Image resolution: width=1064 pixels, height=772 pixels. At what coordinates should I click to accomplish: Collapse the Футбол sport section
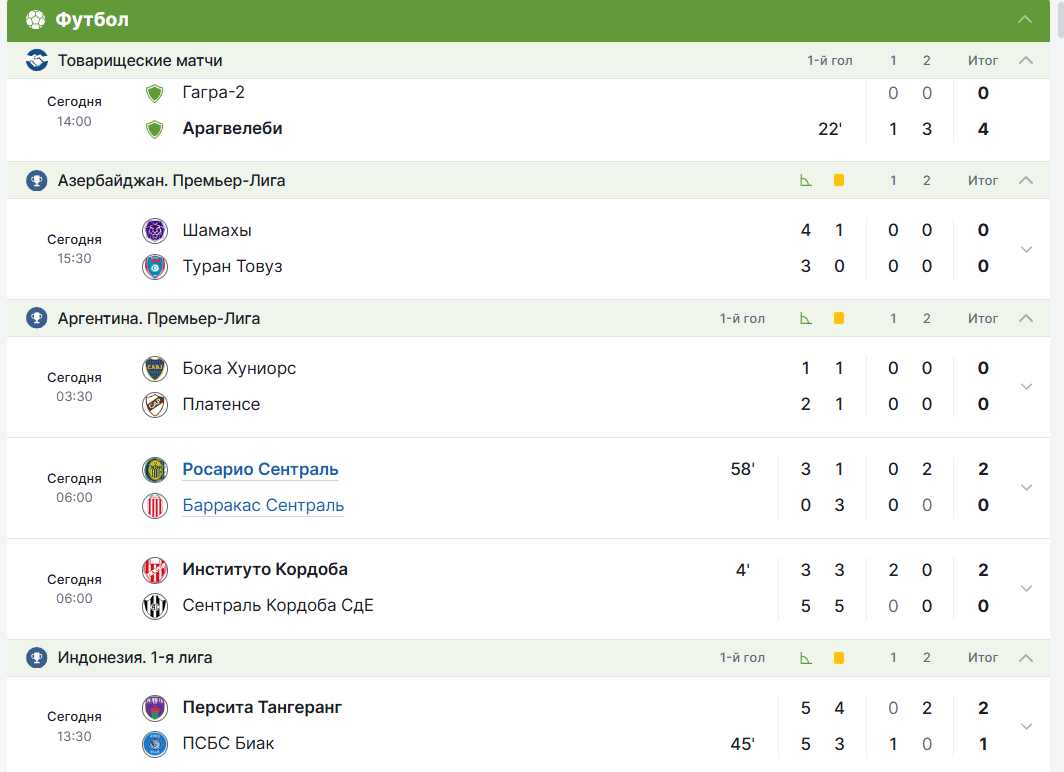coord(1025,20)
